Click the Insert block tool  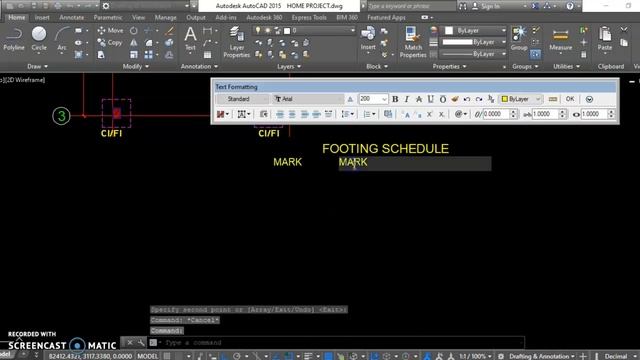tap(368, 39)
